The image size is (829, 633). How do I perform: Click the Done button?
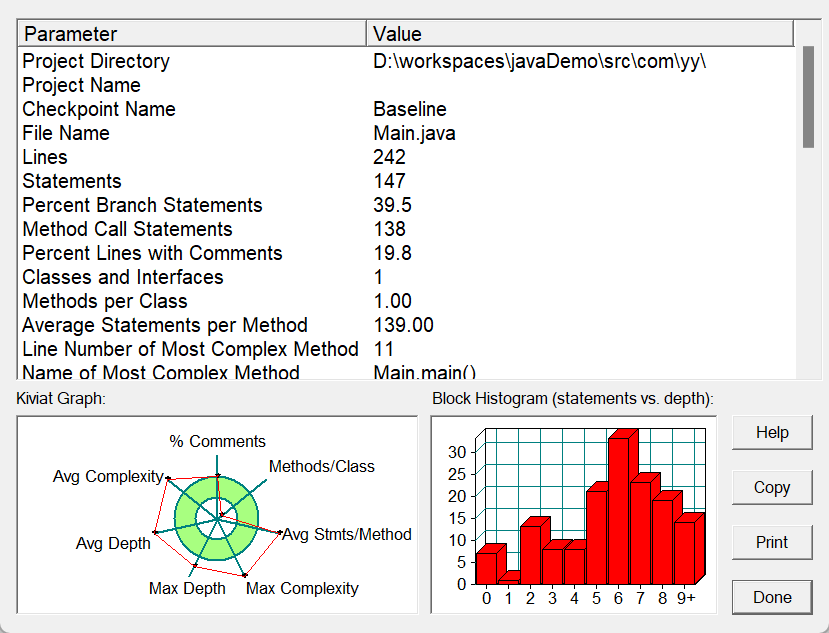tap(772, 598)
